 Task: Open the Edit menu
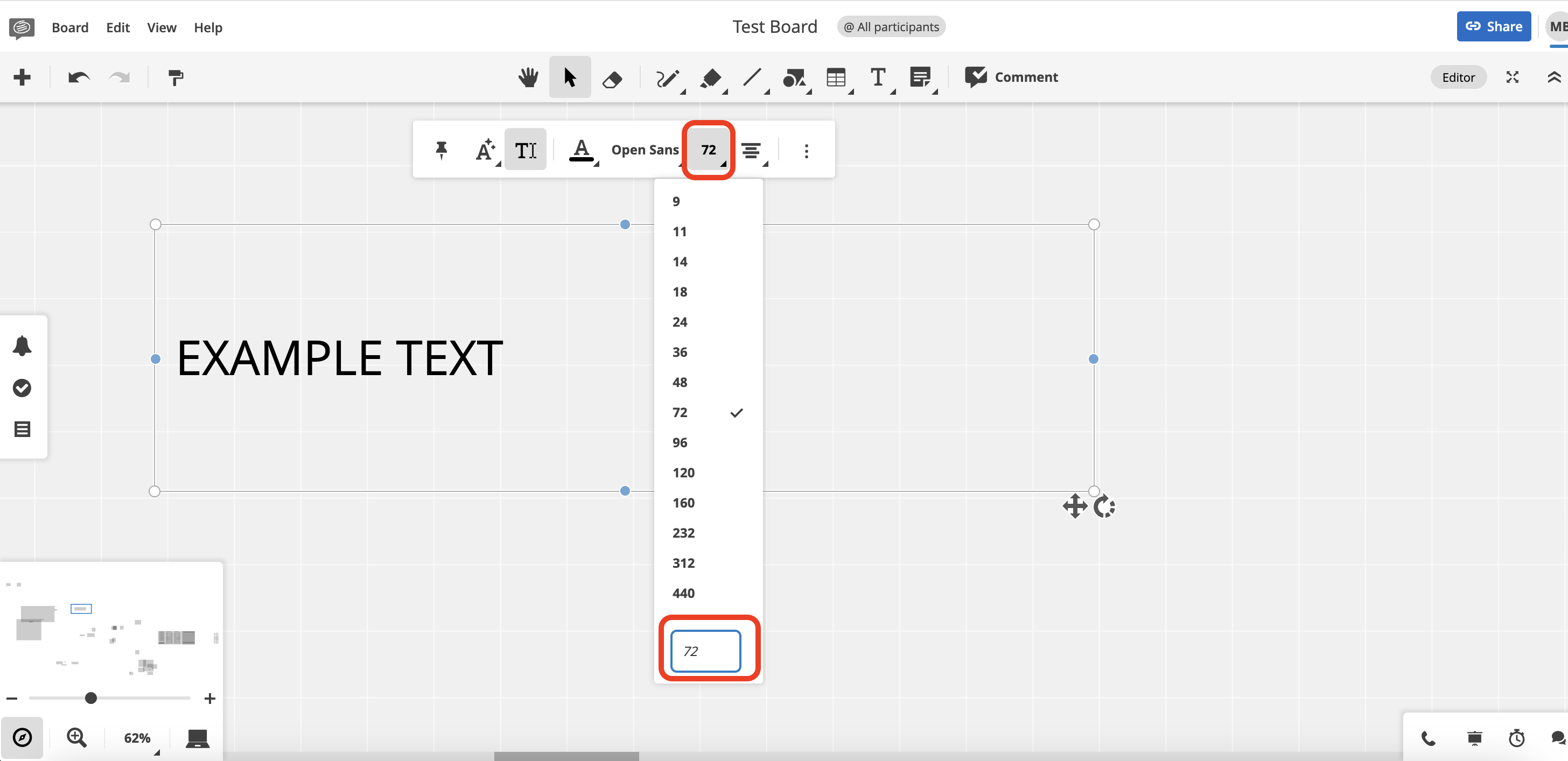[x=118, y=27]
